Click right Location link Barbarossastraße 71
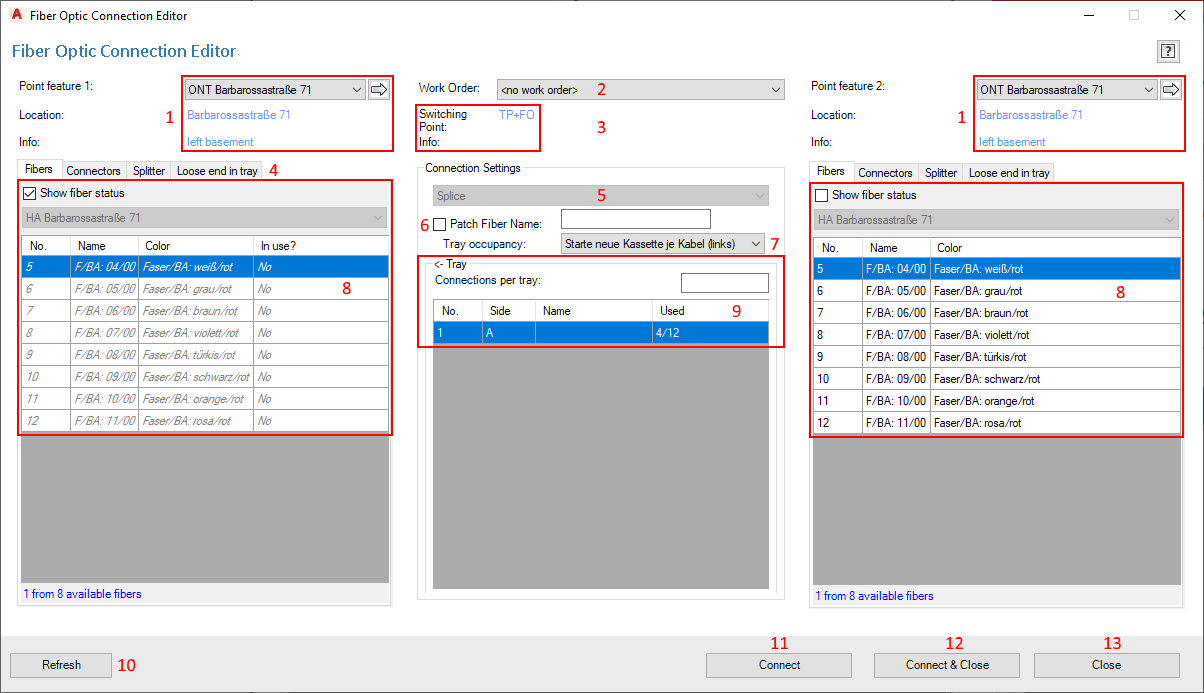 pyautogui.click(x=1031, y=115)
